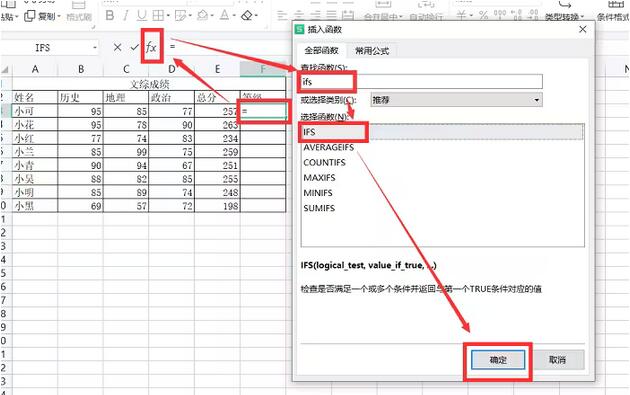This screenshot has height=395, width=630.
Task: Select MAXIFS in the function list
Action: tap(319, 178)
